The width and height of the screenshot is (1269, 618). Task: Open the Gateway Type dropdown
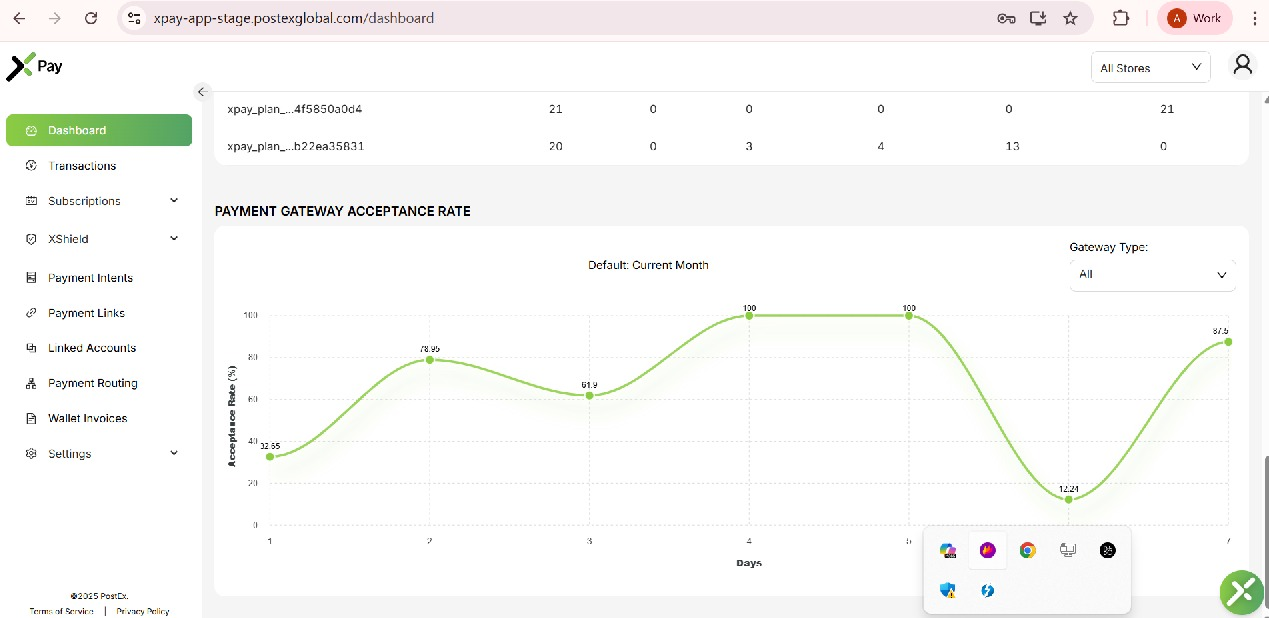pyautogui.click(x=1152, y=274)
